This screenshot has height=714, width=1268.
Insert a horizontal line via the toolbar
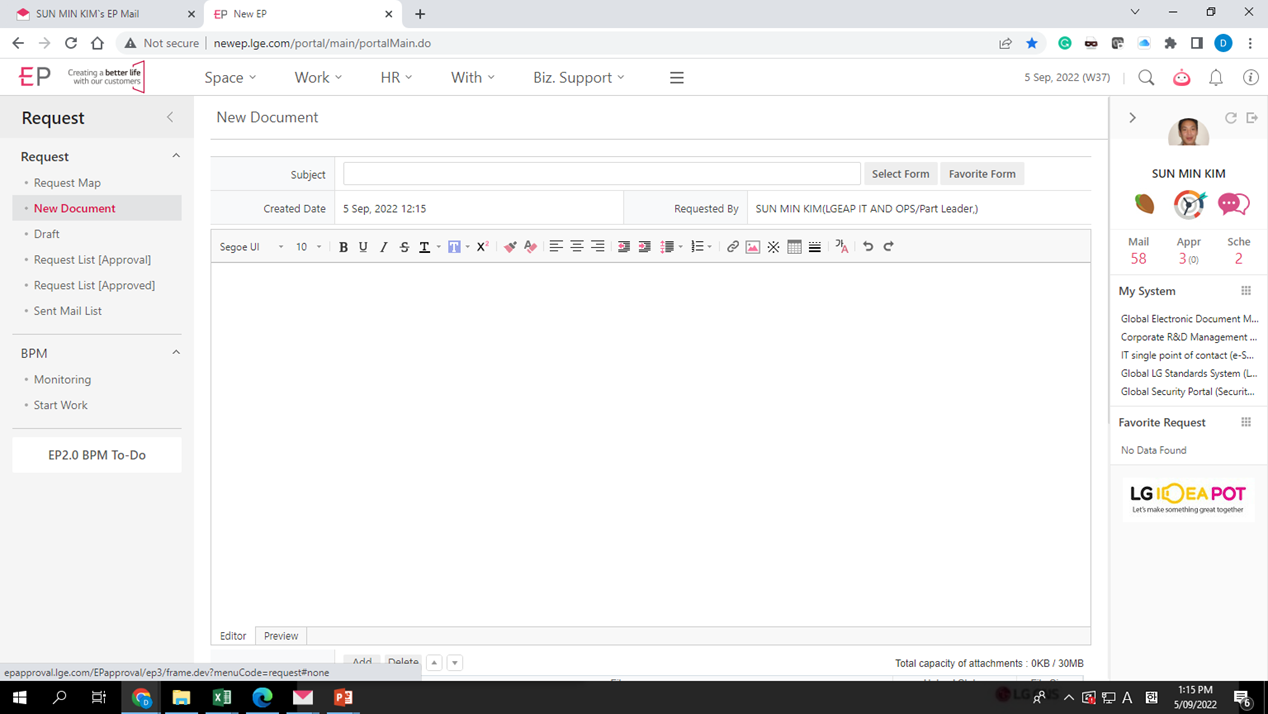(815, 247)
